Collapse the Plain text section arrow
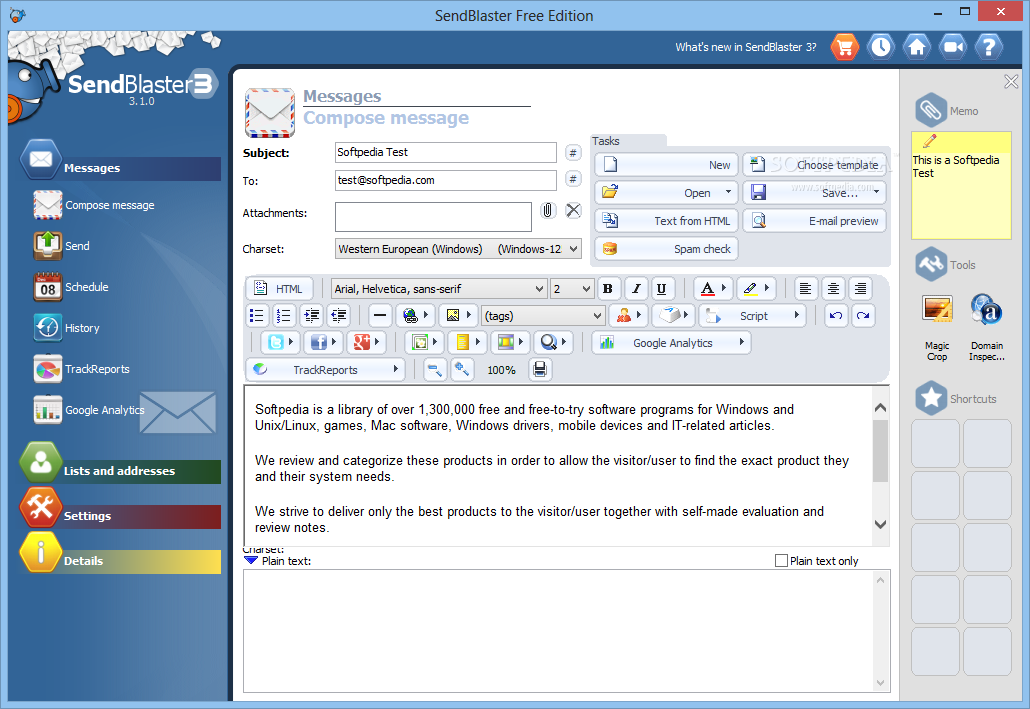 tap(251, 560)
